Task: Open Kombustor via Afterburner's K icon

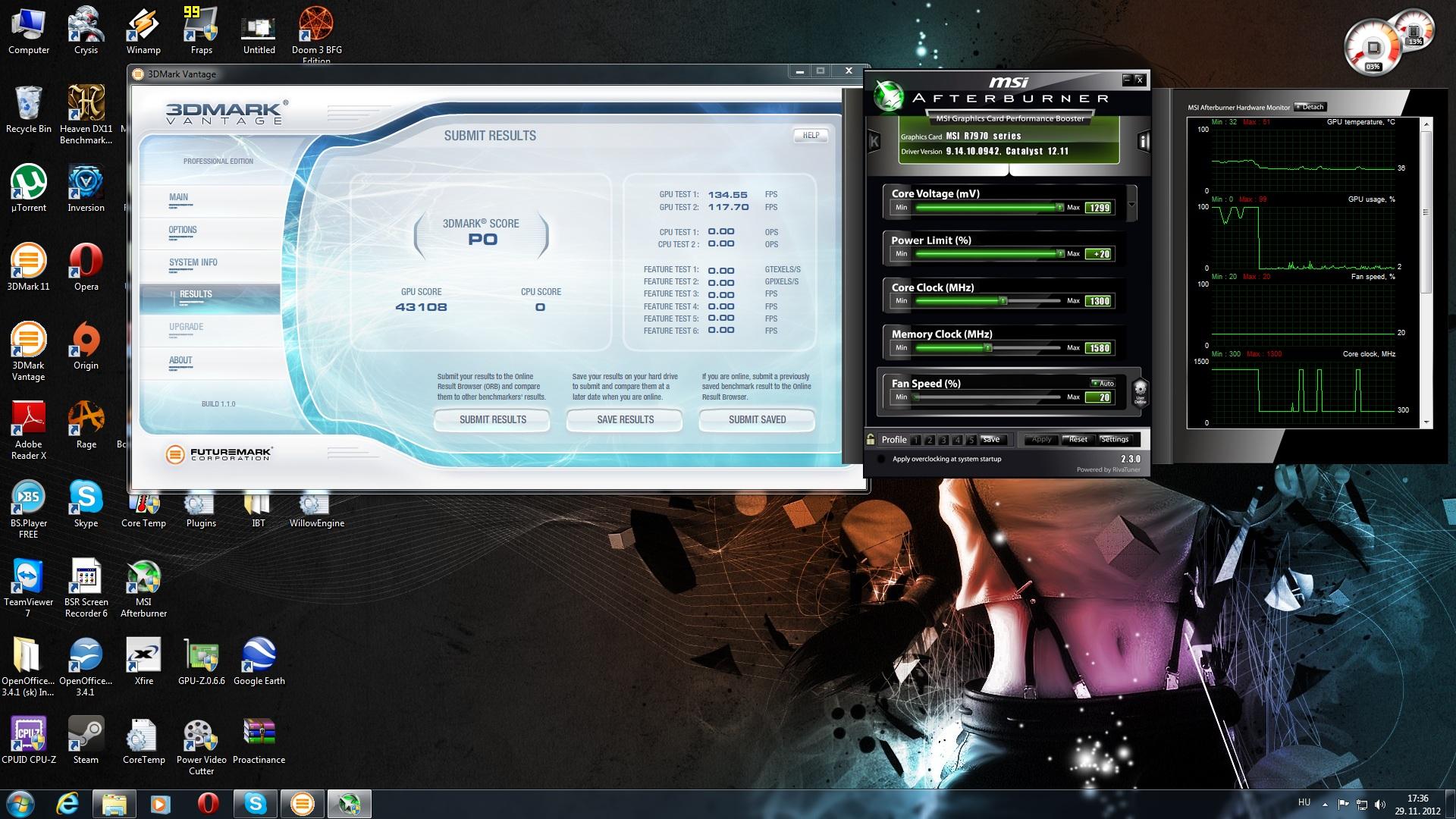Action: pyautogui.click(x=874, y=141)
